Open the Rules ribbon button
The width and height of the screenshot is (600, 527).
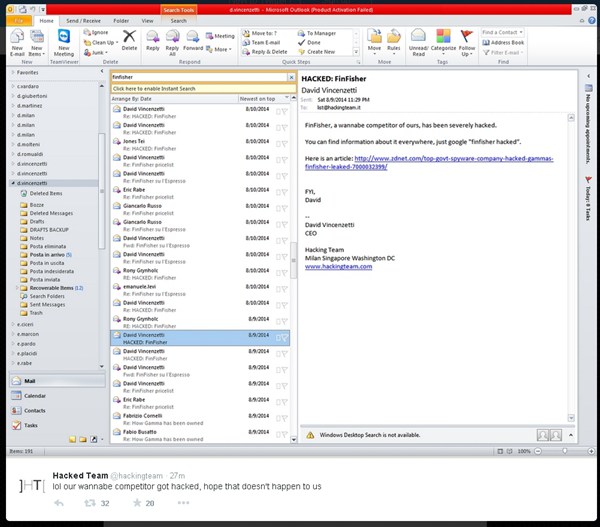click(x=393, y=42)
